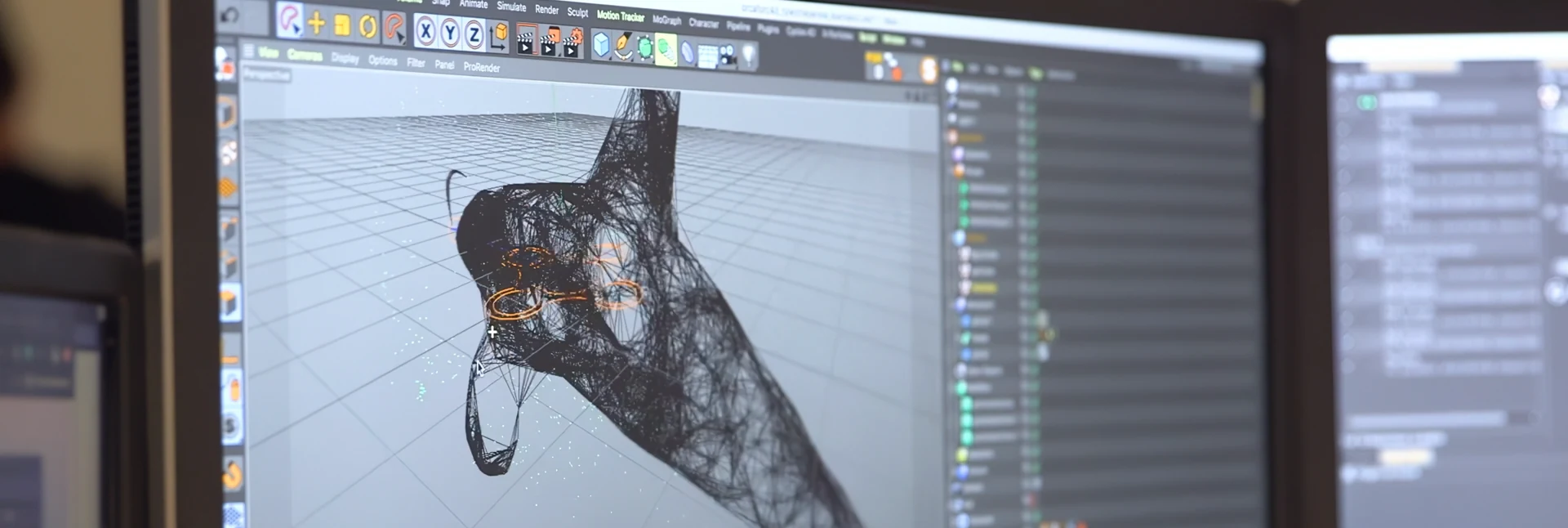Screen dimensions: 1568x528
Task: Open the blue Cube primitives dropdown
Action: tap(602, 44)
